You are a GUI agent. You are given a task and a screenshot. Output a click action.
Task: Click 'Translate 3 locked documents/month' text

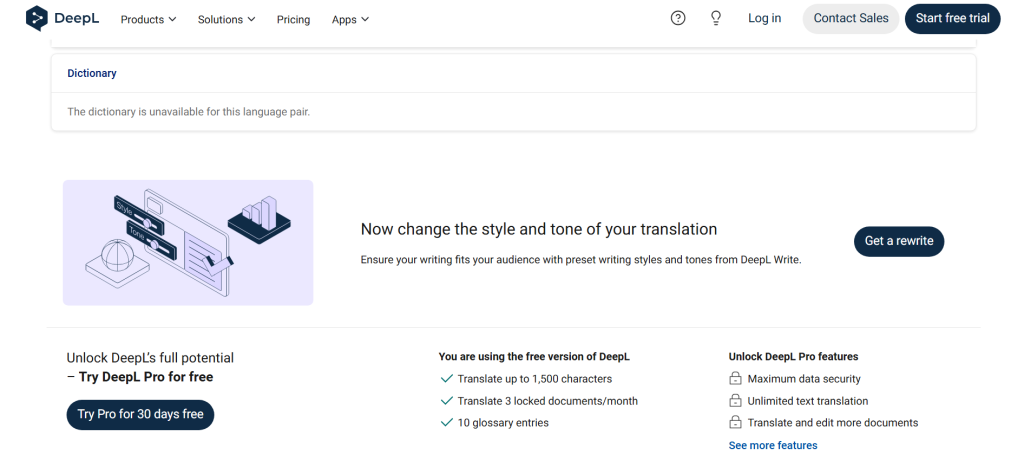[x=548, y=401]
